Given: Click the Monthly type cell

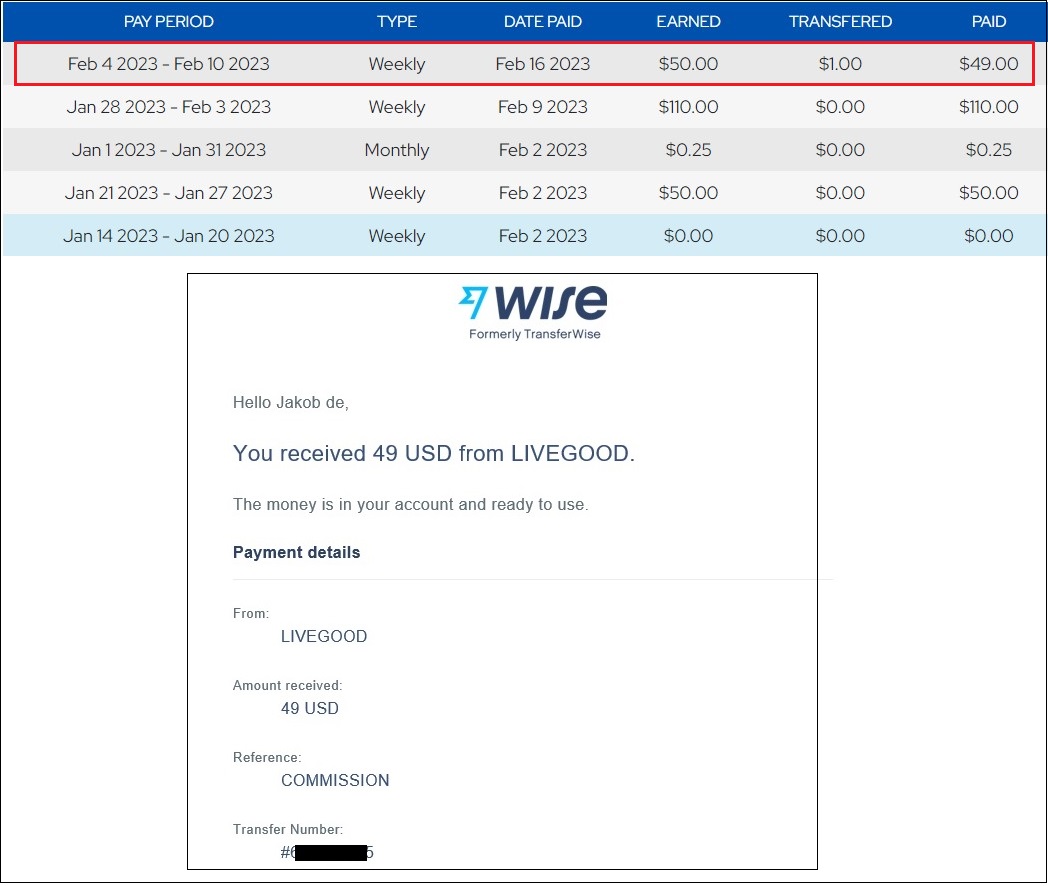Looking at the screenshot, I should tap(396, 150).
